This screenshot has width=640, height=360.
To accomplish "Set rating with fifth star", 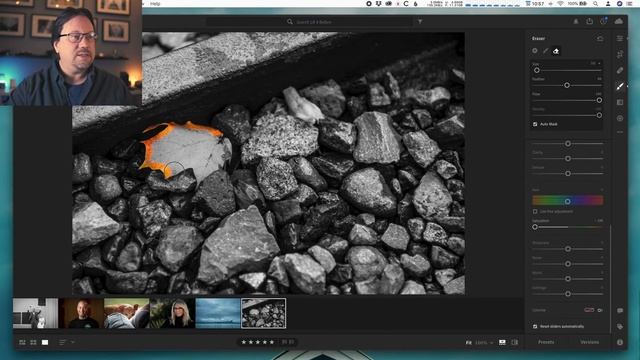I will click(x=272, y=342).
